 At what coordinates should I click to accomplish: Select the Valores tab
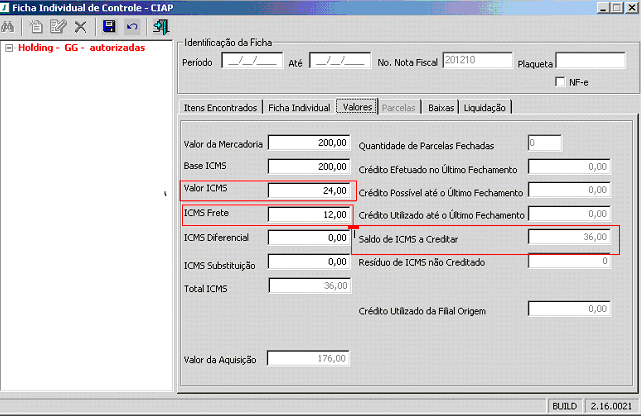357,107
